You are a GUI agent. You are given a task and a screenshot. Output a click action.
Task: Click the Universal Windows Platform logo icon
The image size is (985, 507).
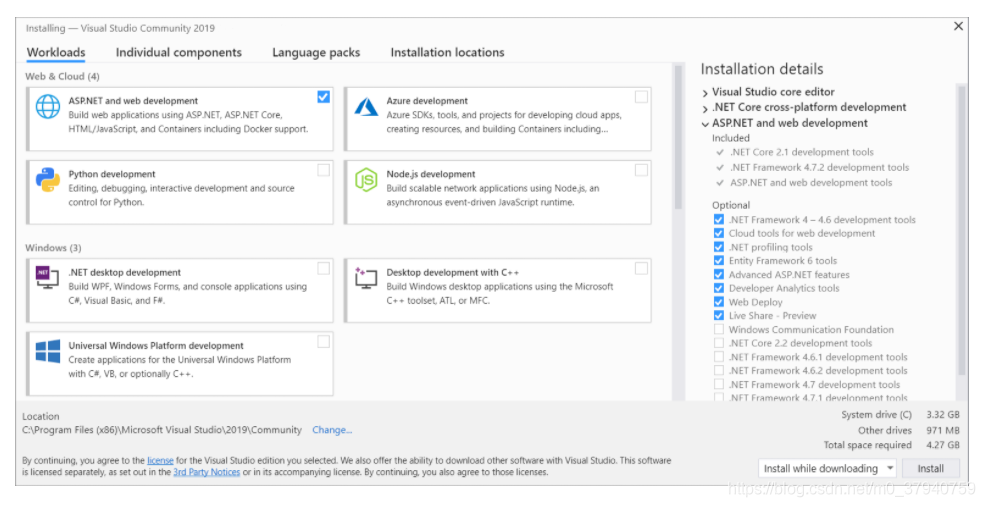click(48, 351)
